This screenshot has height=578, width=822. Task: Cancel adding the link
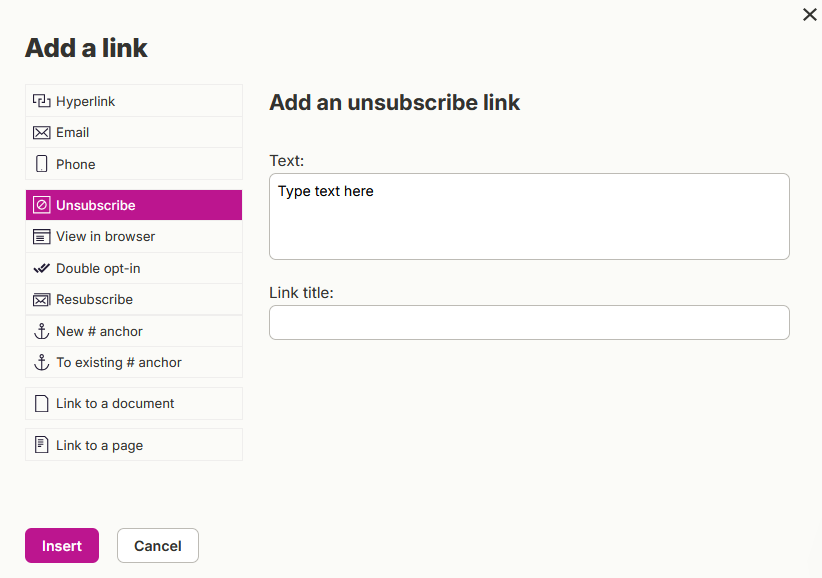(158, 546)
